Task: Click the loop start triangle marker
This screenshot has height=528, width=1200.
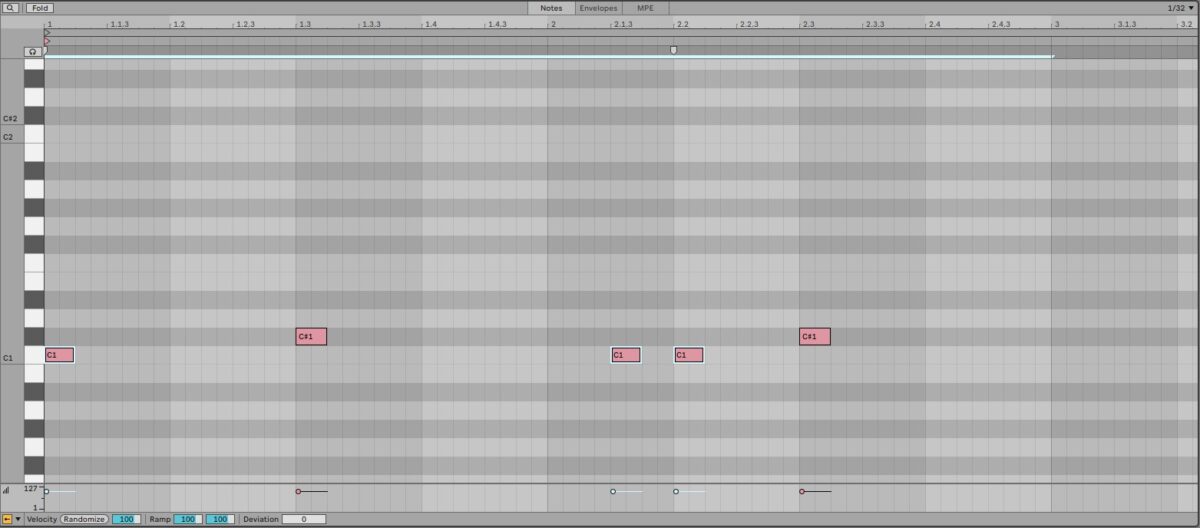Action: pos(47,32)
